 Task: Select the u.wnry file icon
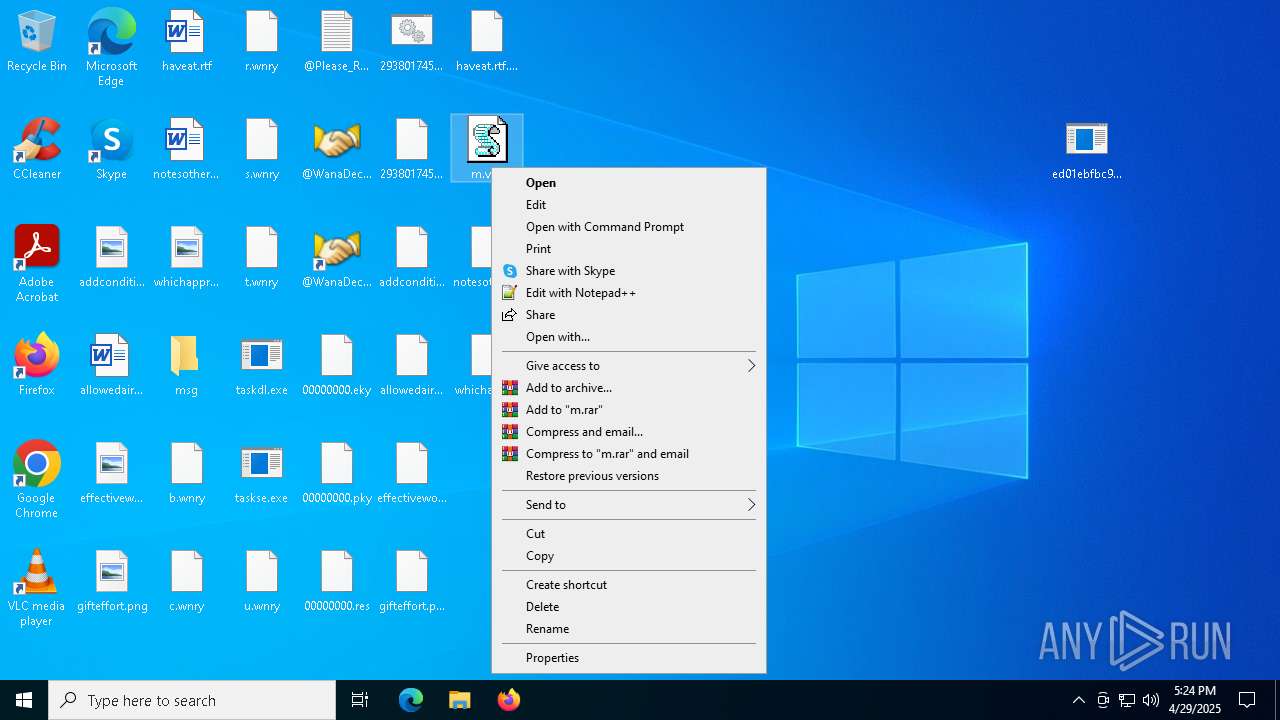click(x=262, y=581)
